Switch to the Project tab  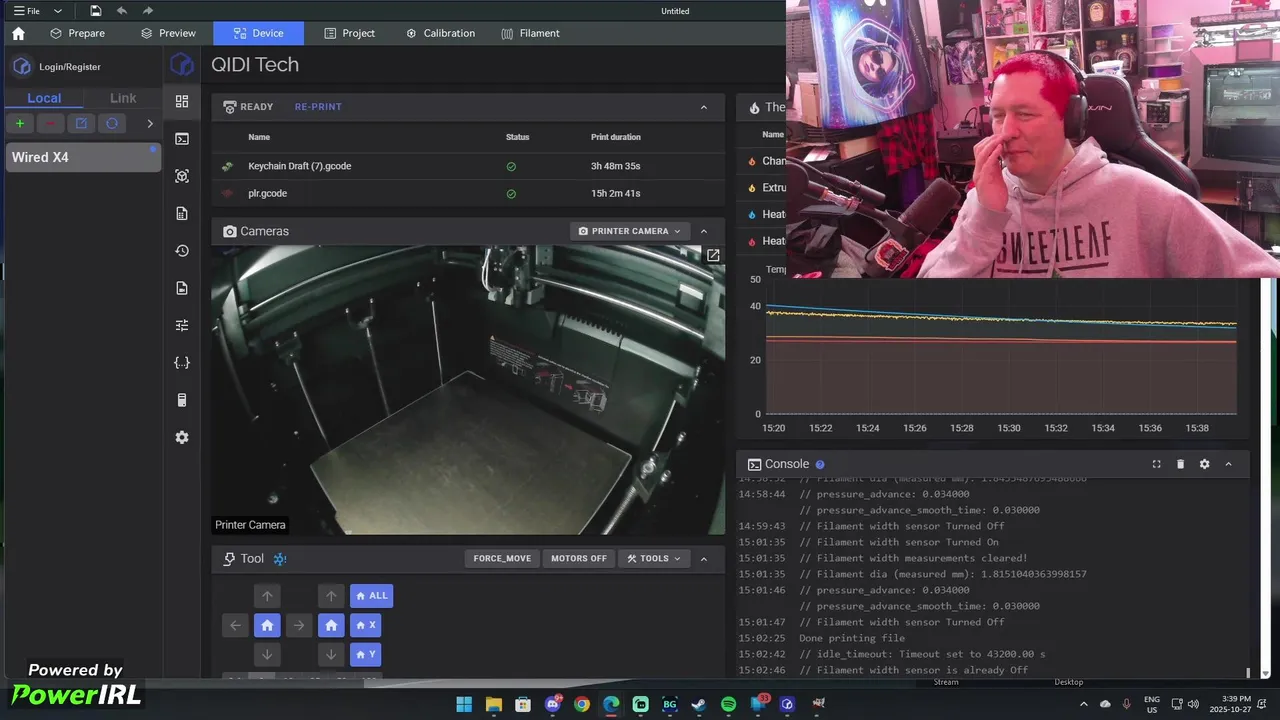point(350,33)
